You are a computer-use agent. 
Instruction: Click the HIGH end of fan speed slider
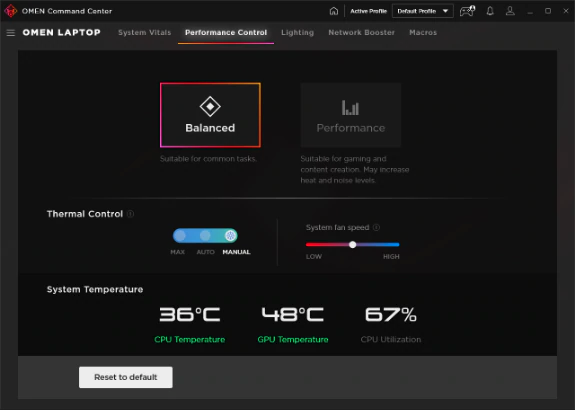[x=391, y=257]
